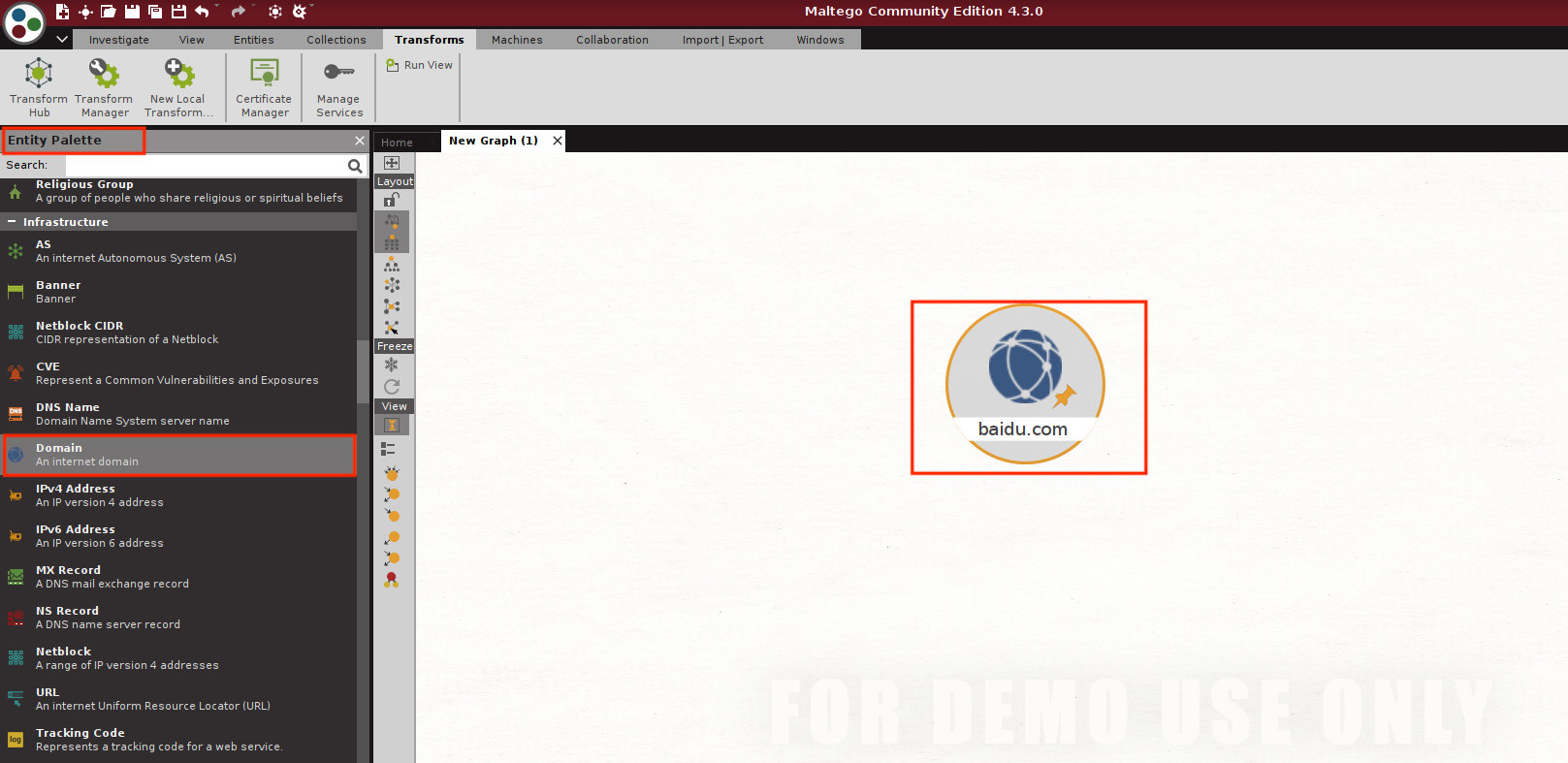This screenshot has width=1568, height=763.
Task: Create a new graph from title bar
Action: pyautogui.click(x=62, y=12)
